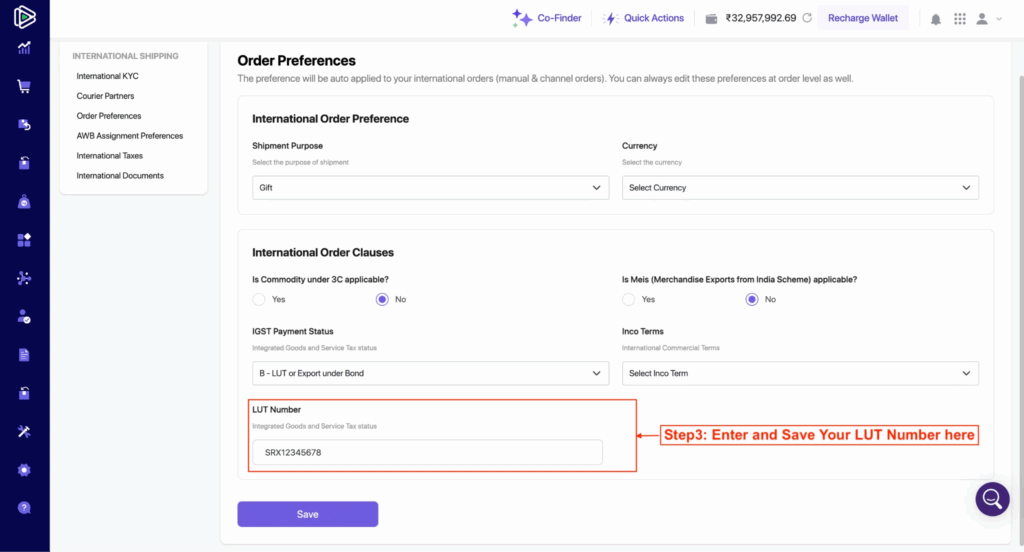Click the help question mark sidebar icon
1024x552 pixels.
24,507
